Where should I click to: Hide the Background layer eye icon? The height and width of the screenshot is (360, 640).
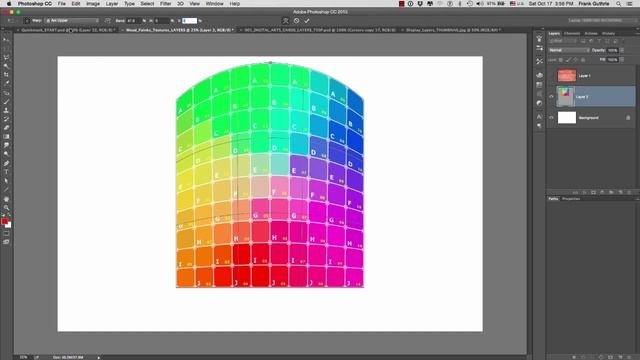point(551,118)
